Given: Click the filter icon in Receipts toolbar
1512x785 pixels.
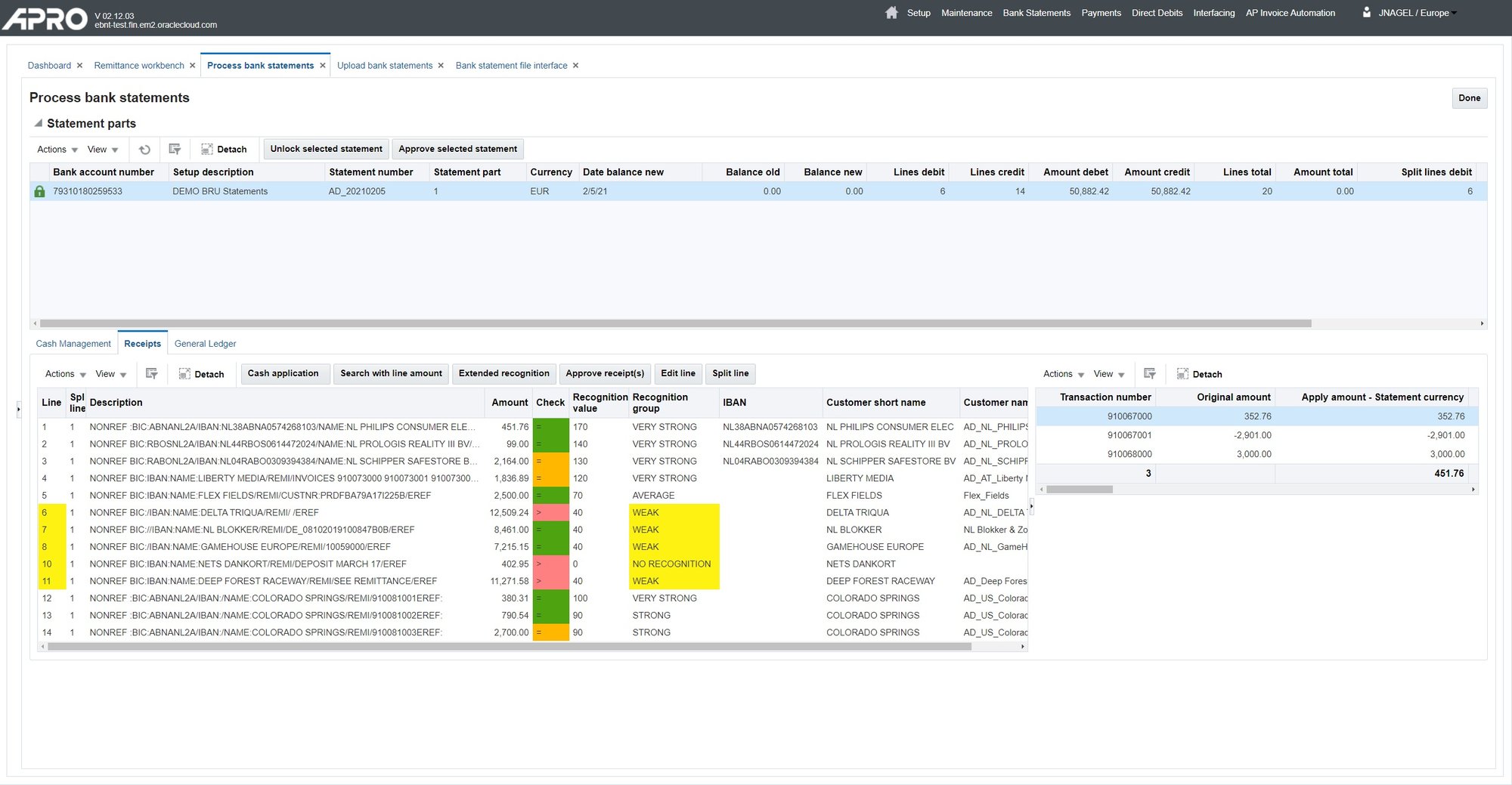Looking at the screenshot, I should tap(151, 374).
